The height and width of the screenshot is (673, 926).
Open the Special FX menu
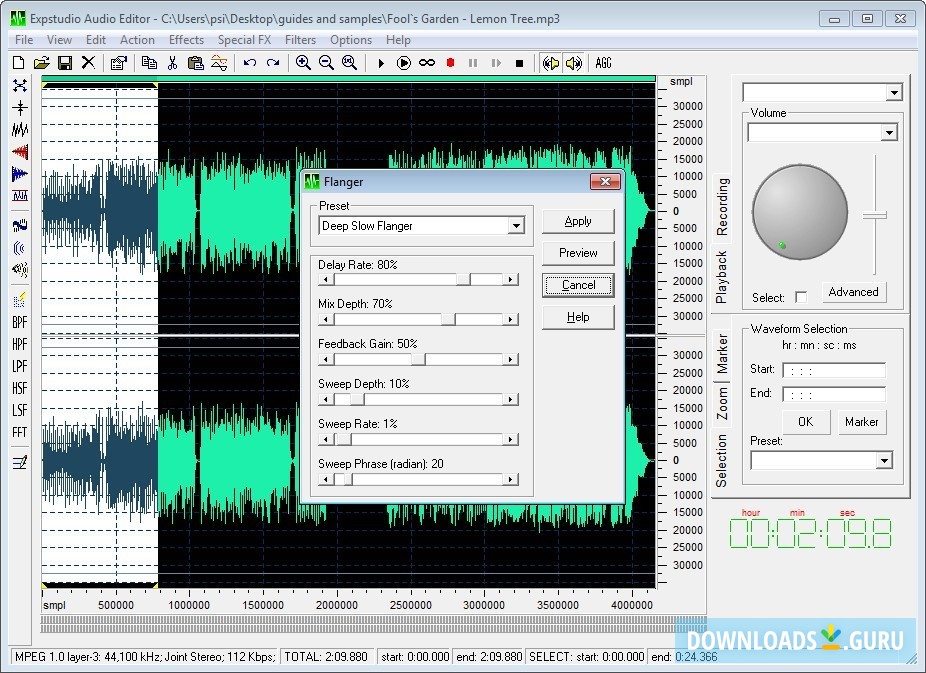(244, 40)
